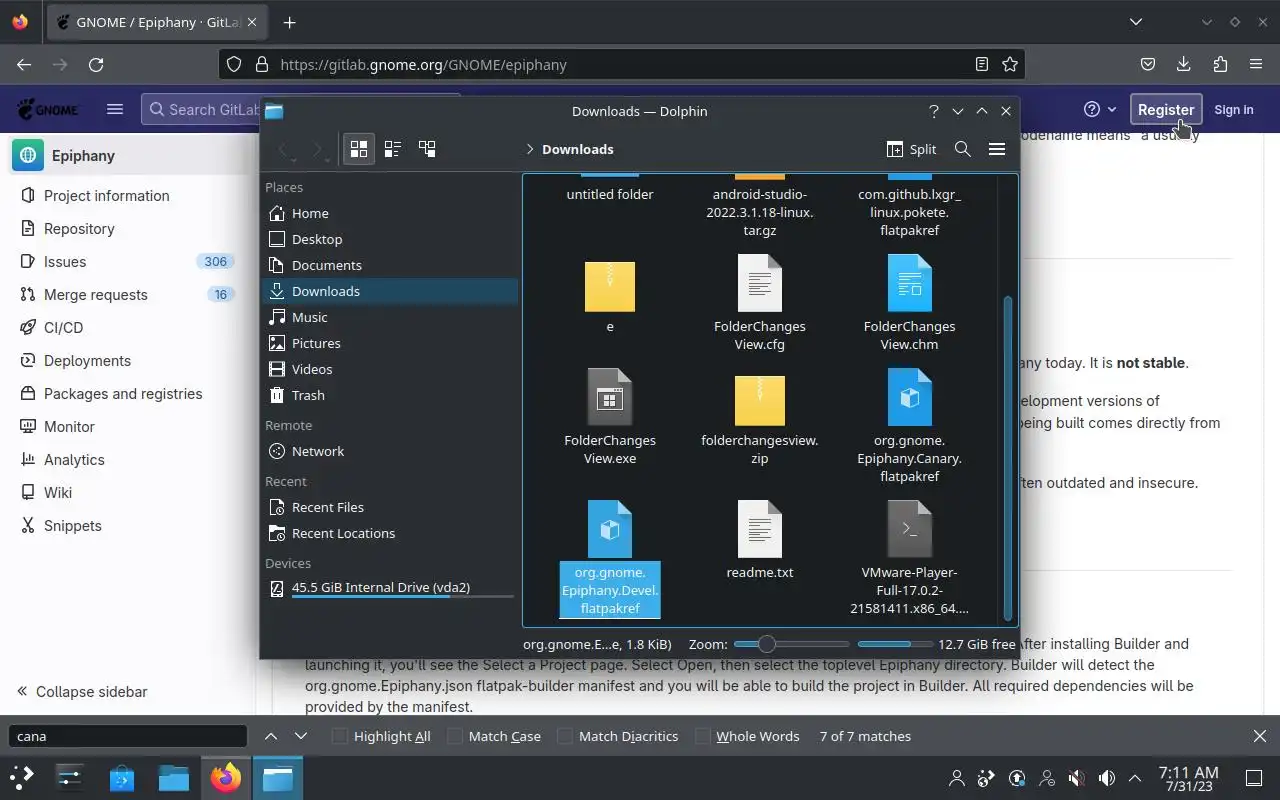Select FolderChangesView.chm file
Screen dimensions: 1280x800
pos(910,303)
